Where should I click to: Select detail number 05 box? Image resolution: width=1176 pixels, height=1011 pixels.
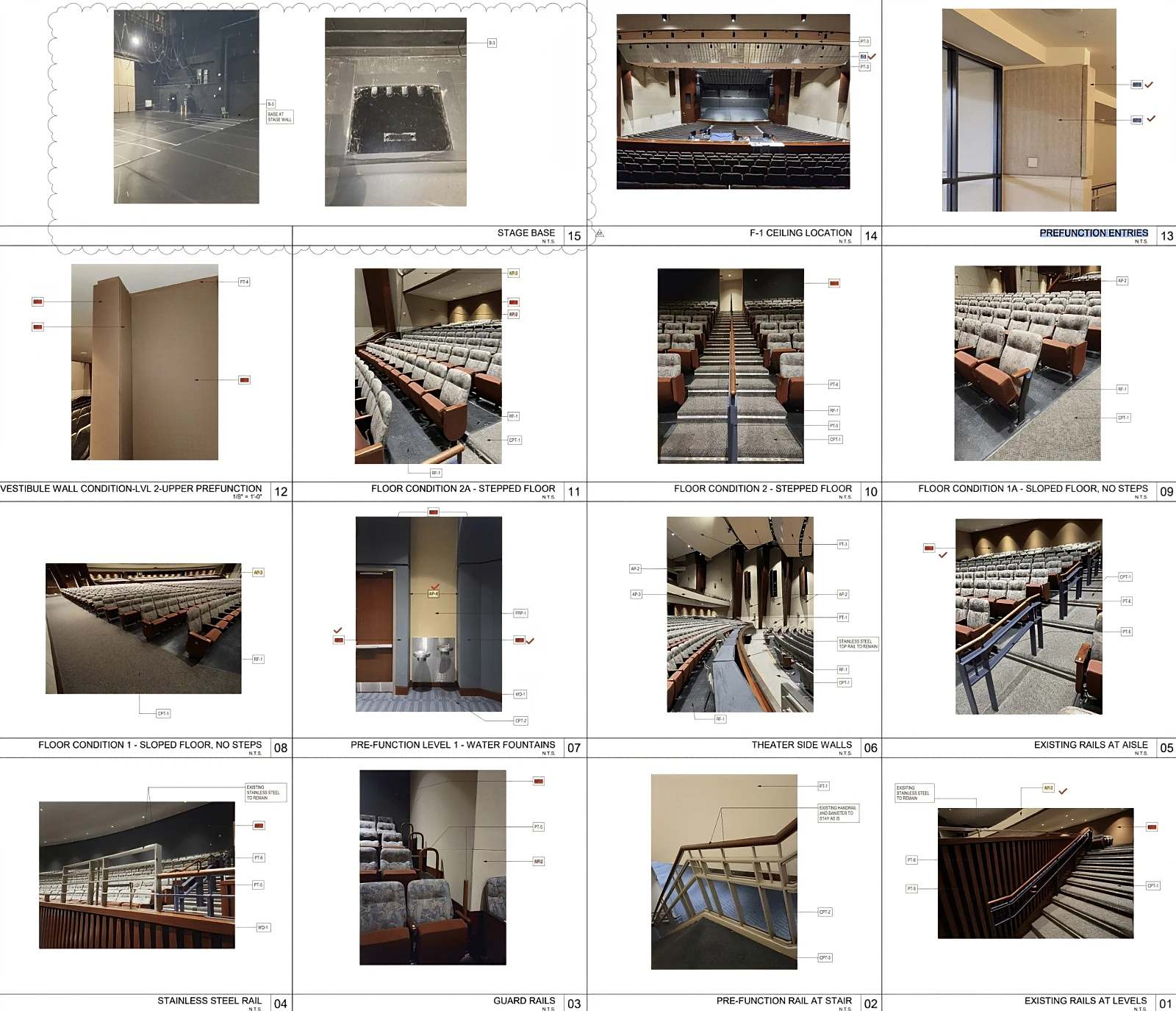coord(1166,748)
